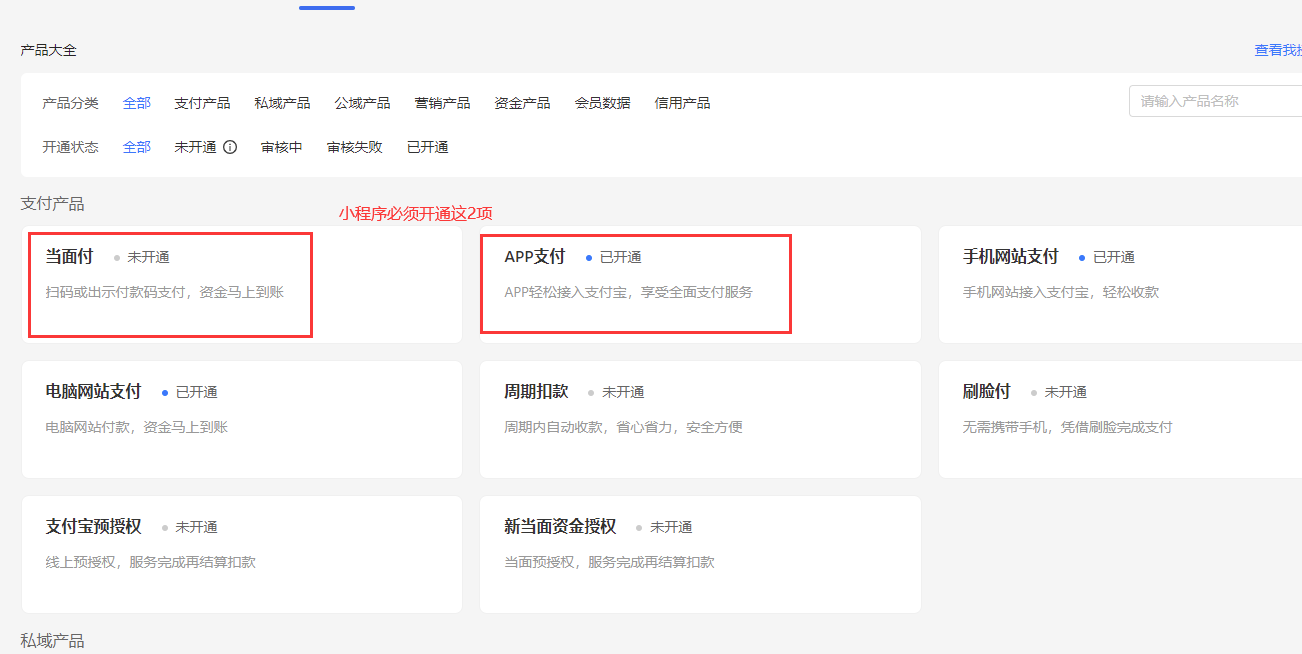Filter by 公域产品 category
The image size is (1302, 654).
click(x=362, y=103)
